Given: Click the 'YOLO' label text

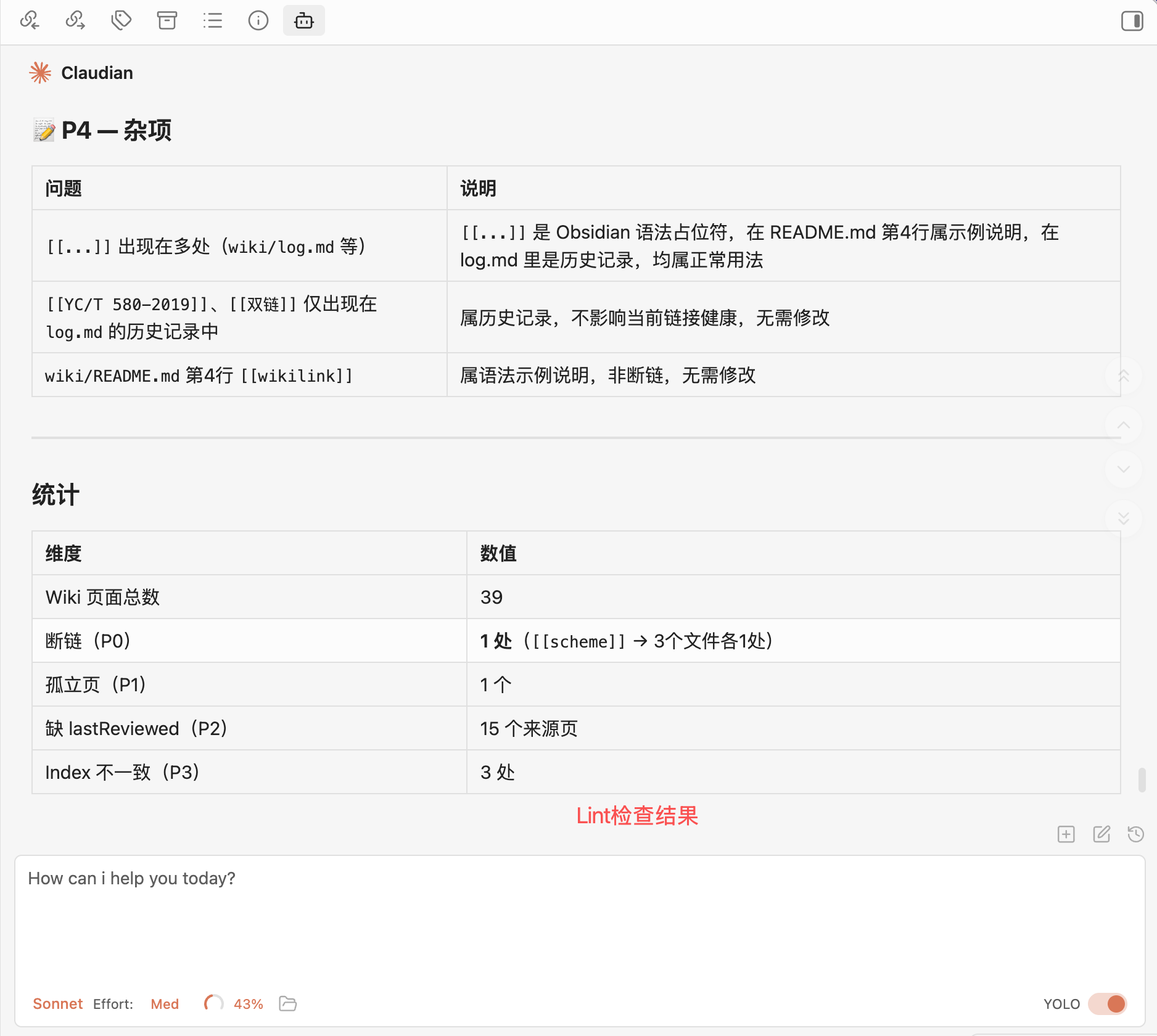Looking at the screenshot, I should (x=1061, y=1004).
